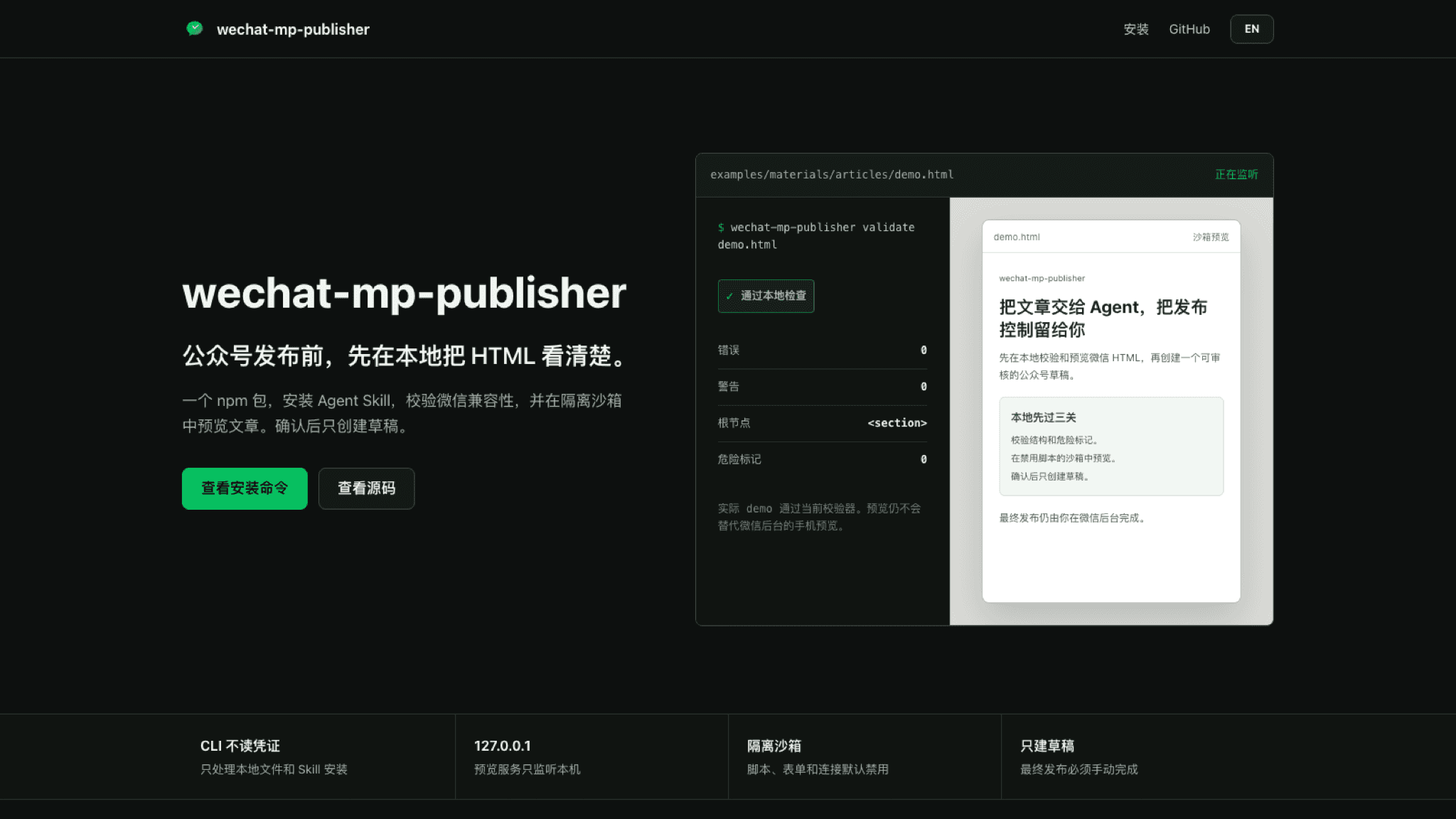The width and height of the screenshot is (1456, 819).
Task: Click the 脚本、表单和连接默认禁用 description
Action: (x=818, y=769)
